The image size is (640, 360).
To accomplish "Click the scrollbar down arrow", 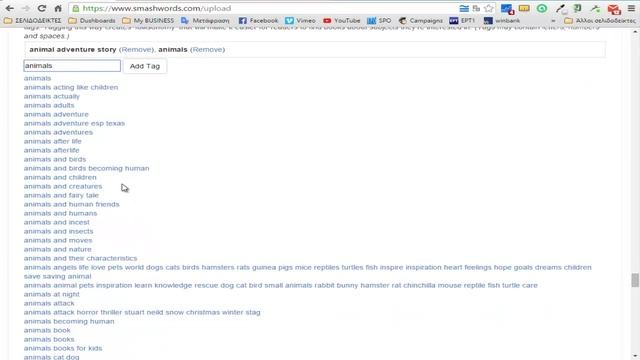I will pos(635,356).
